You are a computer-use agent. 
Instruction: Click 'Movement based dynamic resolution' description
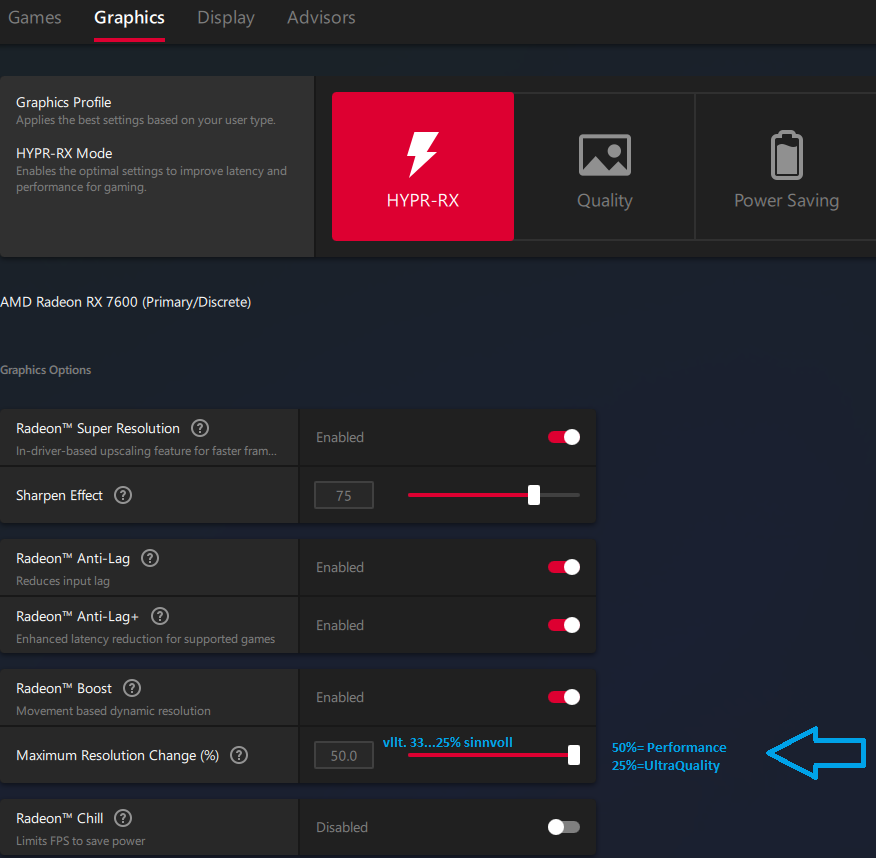tap(113, 711)
